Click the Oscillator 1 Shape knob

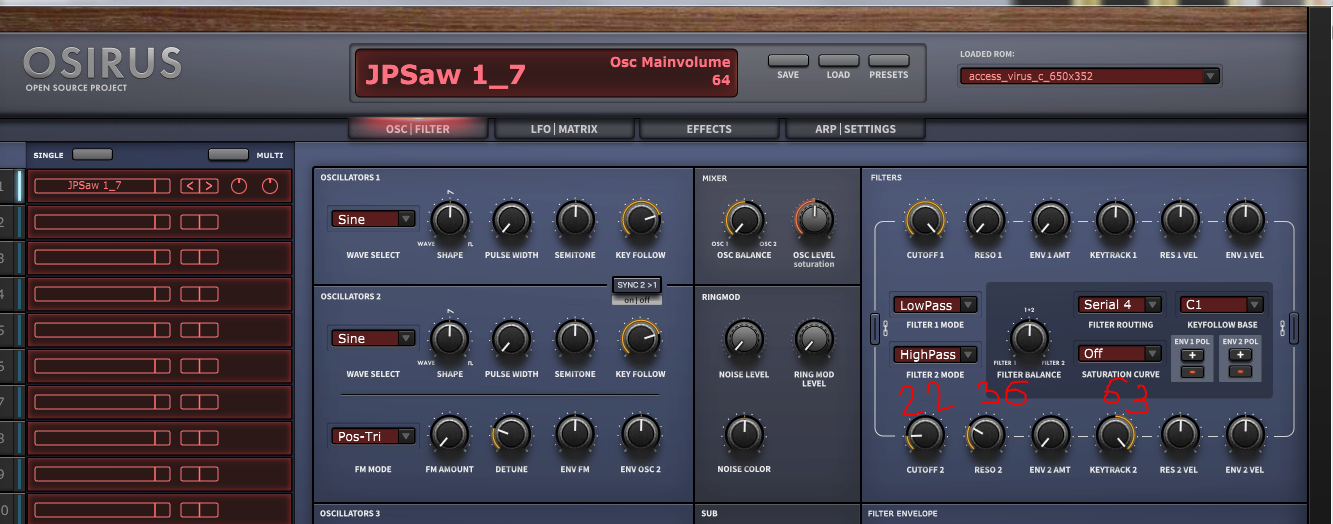point(450,219)
